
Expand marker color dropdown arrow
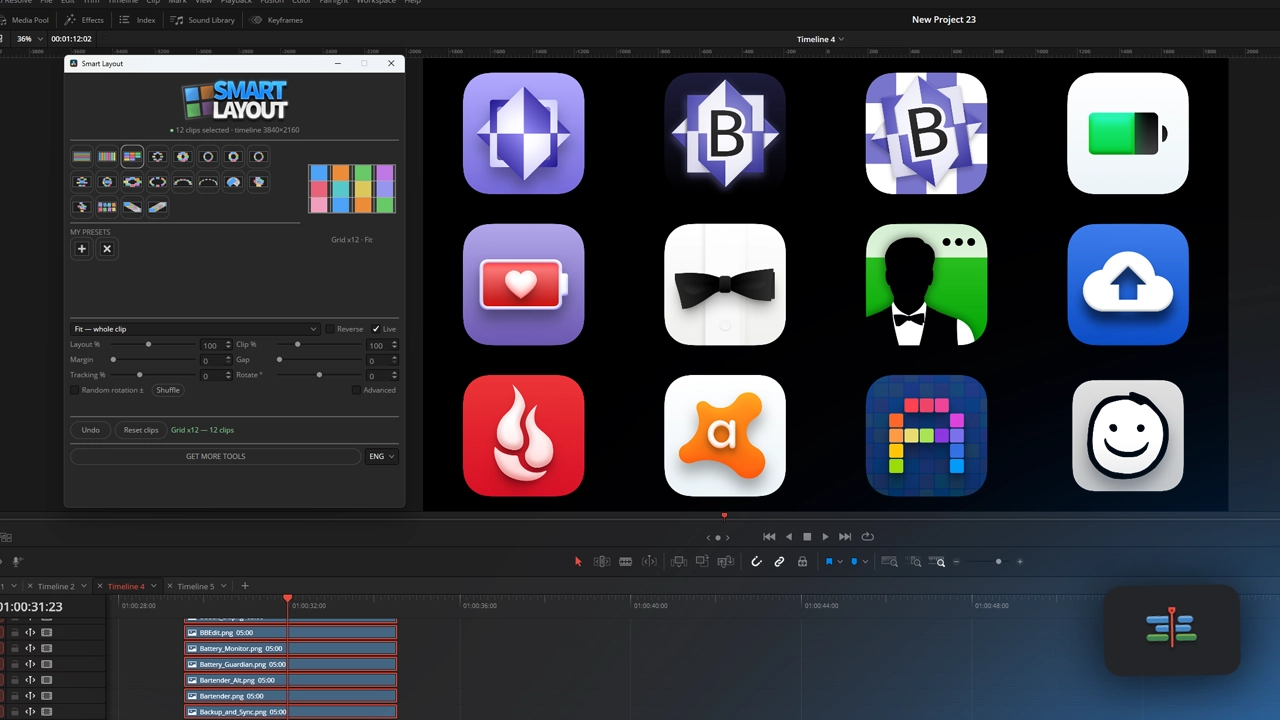point(864,562)
